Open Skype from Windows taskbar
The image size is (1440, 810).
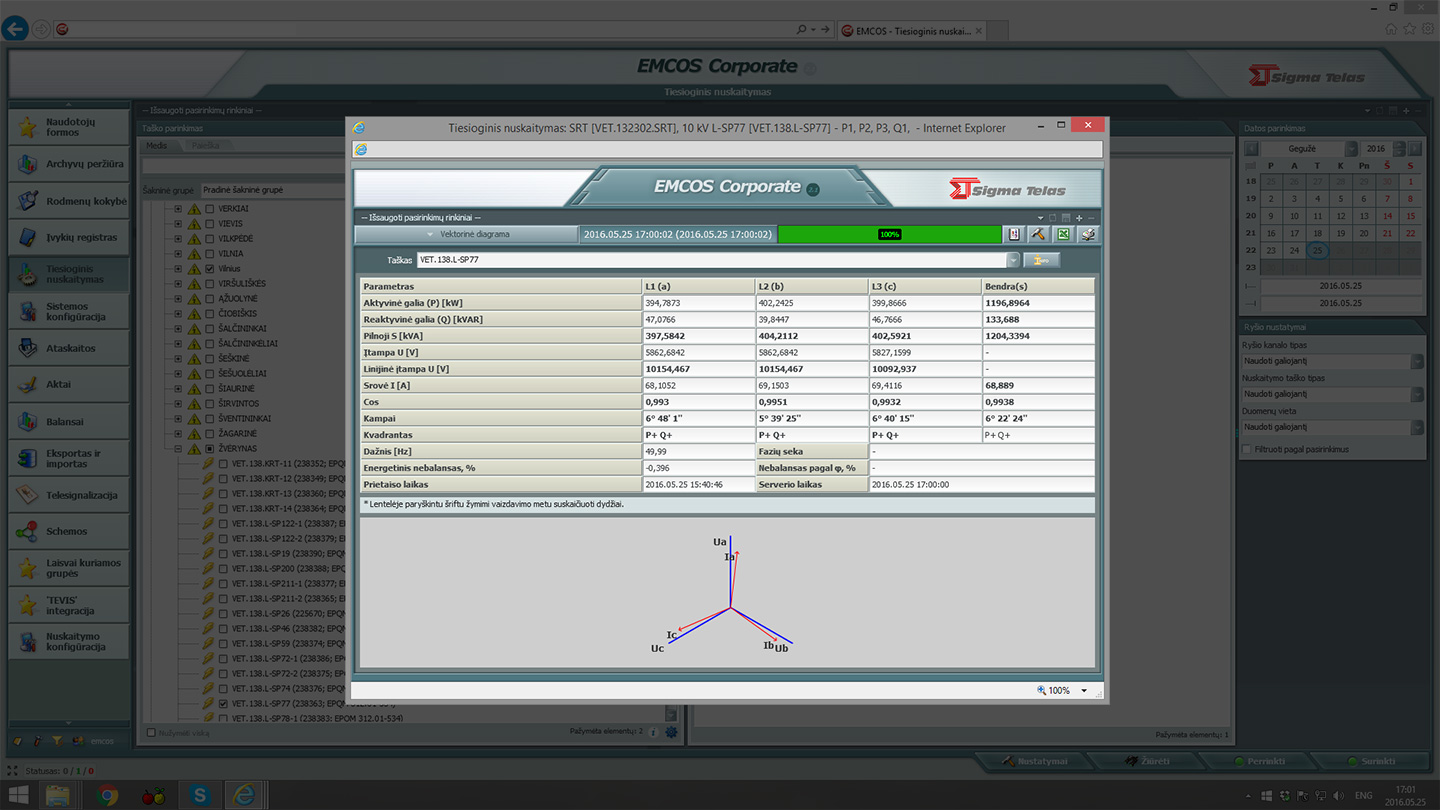200,796
